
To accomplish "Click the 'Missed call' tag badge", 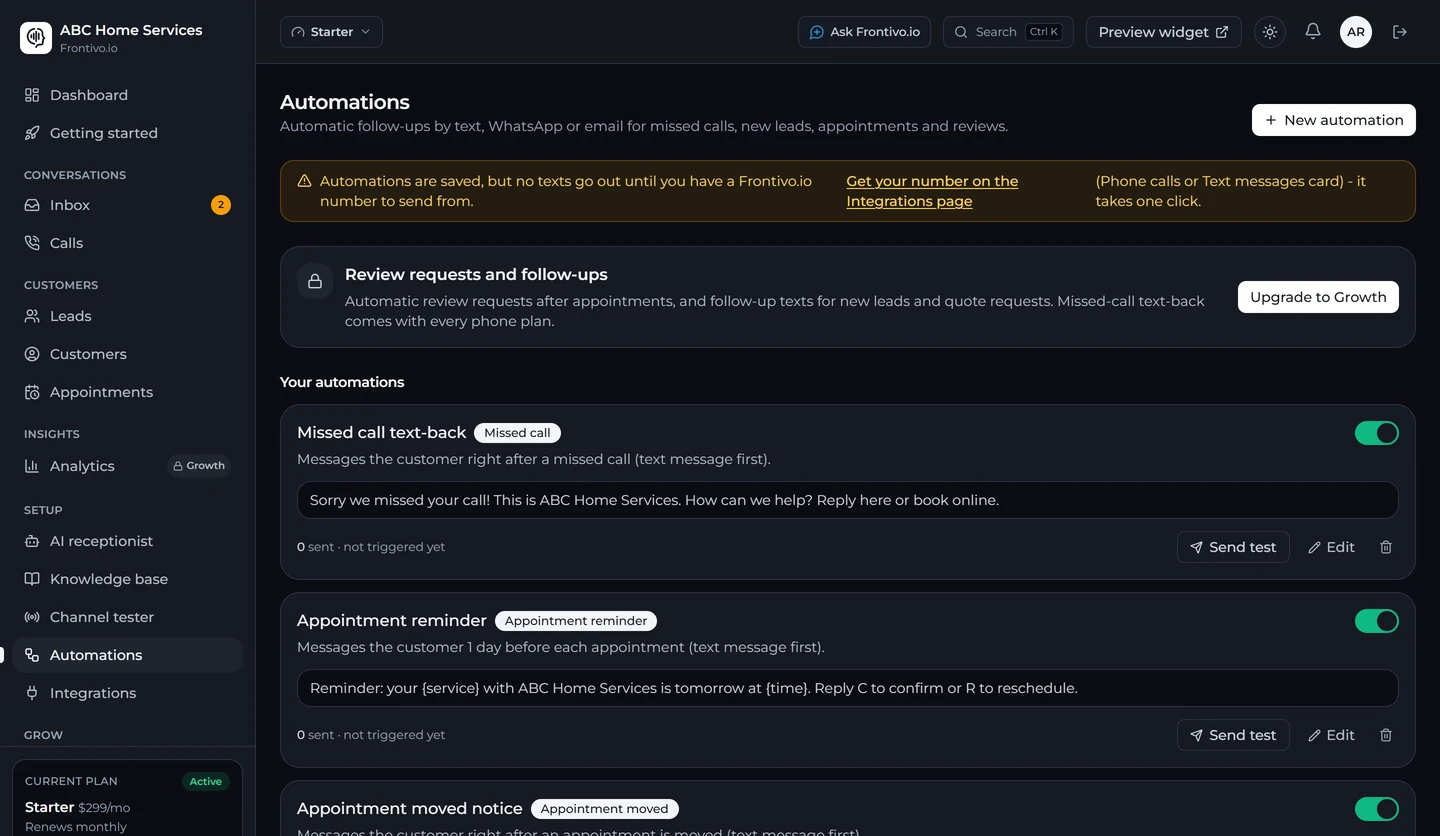I will coord(517,433).
